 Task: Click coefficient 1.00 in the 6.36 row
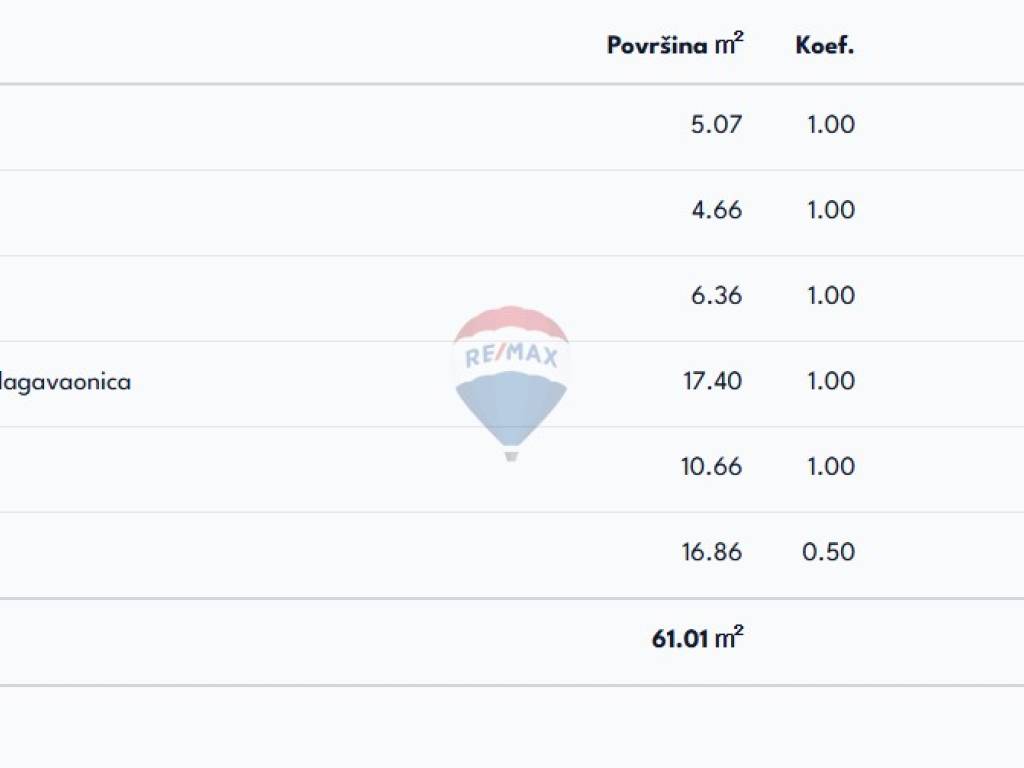831,296
